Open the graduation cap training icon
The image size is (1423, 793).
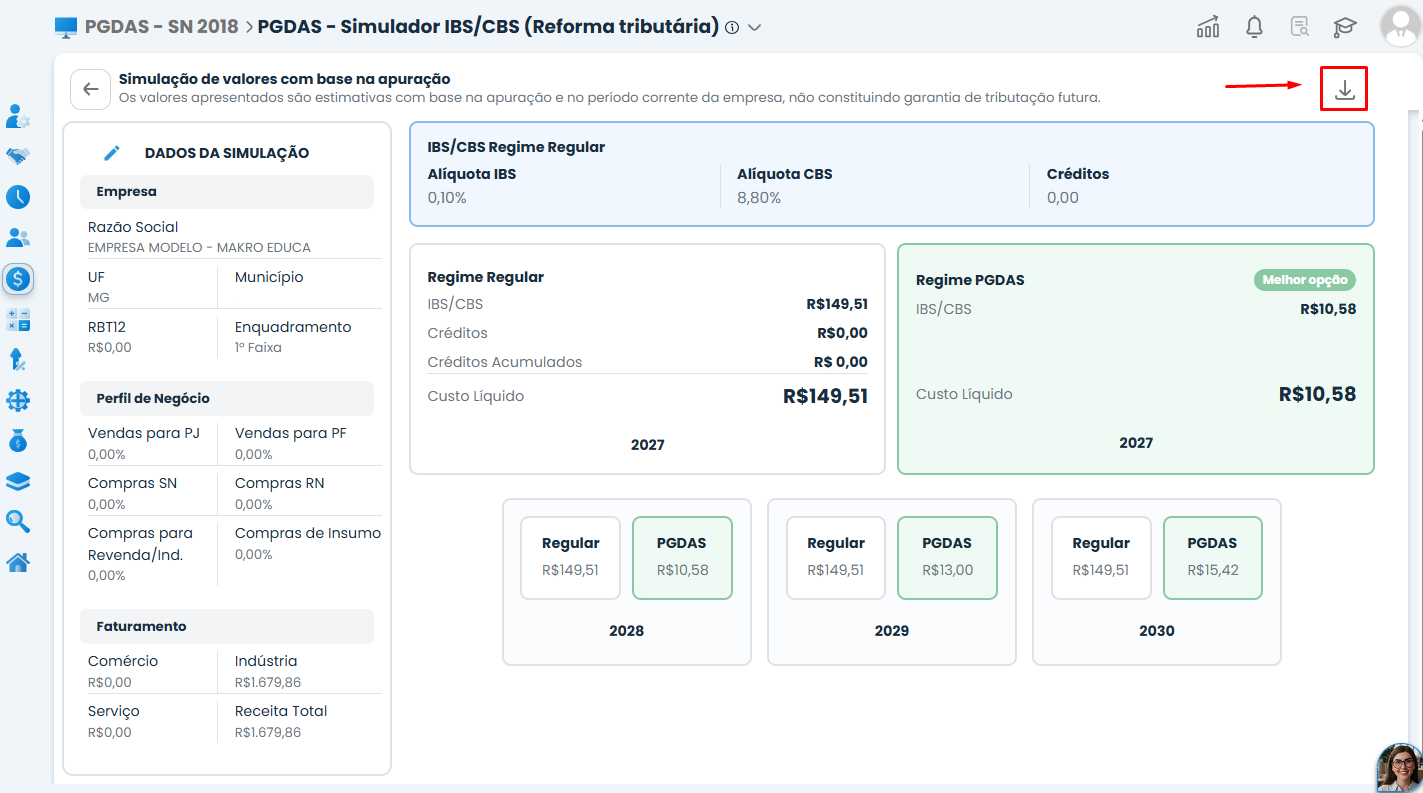click(1345, 27)
